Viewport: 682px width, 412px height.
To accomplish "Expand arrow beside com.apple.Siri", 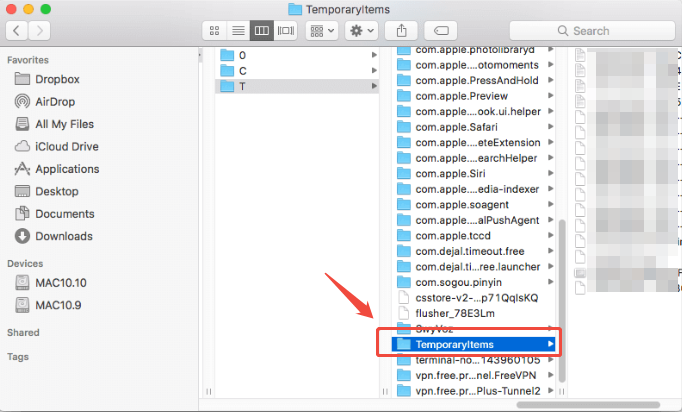I will tap(551, 173).
